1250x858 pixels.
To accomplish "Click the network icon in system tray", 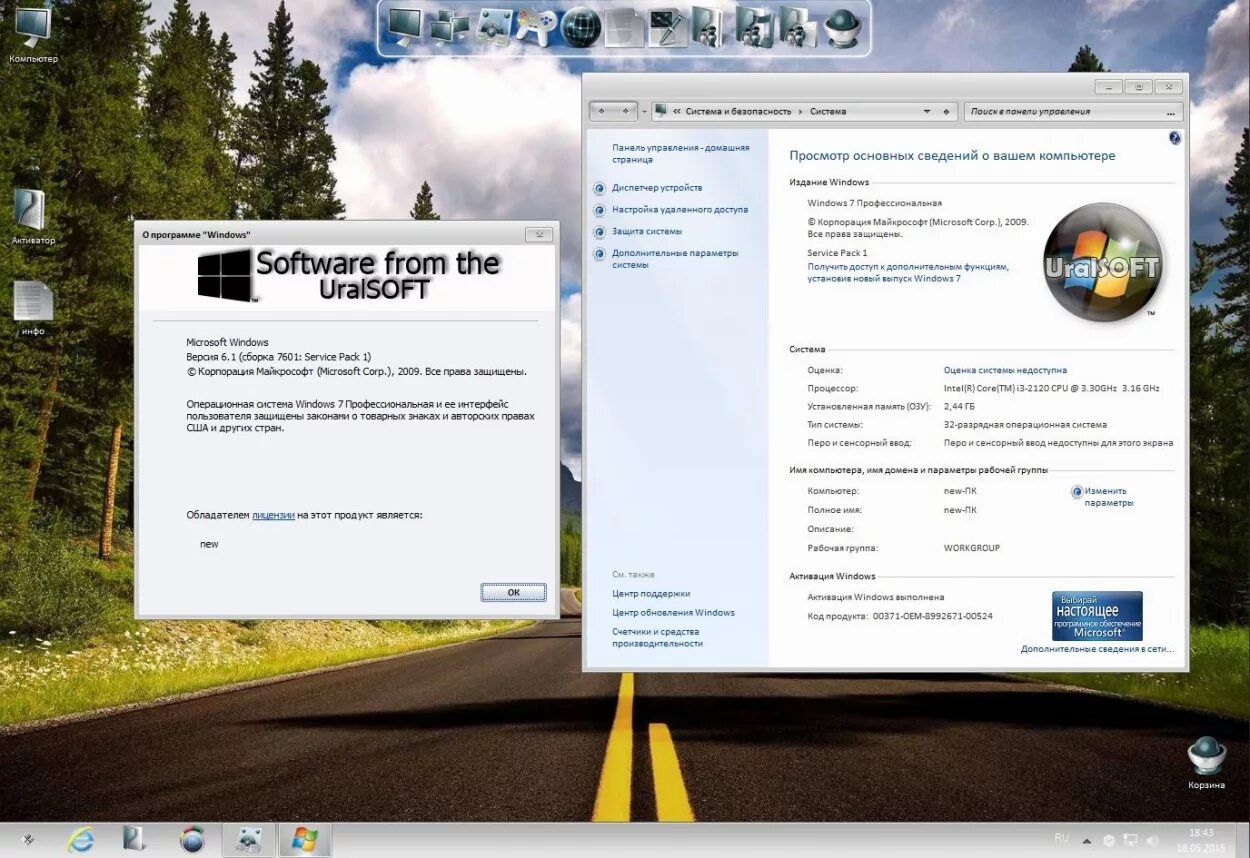I will (x=1130, y=840).
